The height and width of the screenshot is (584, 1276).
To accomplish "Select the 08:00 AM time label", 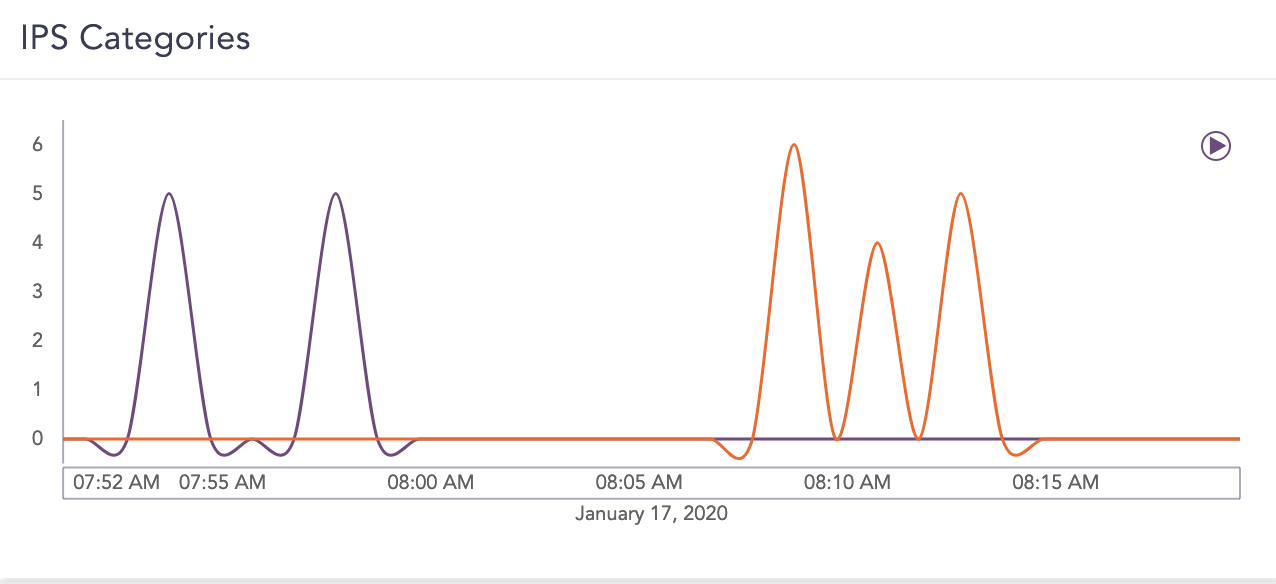I will [431, 482].
